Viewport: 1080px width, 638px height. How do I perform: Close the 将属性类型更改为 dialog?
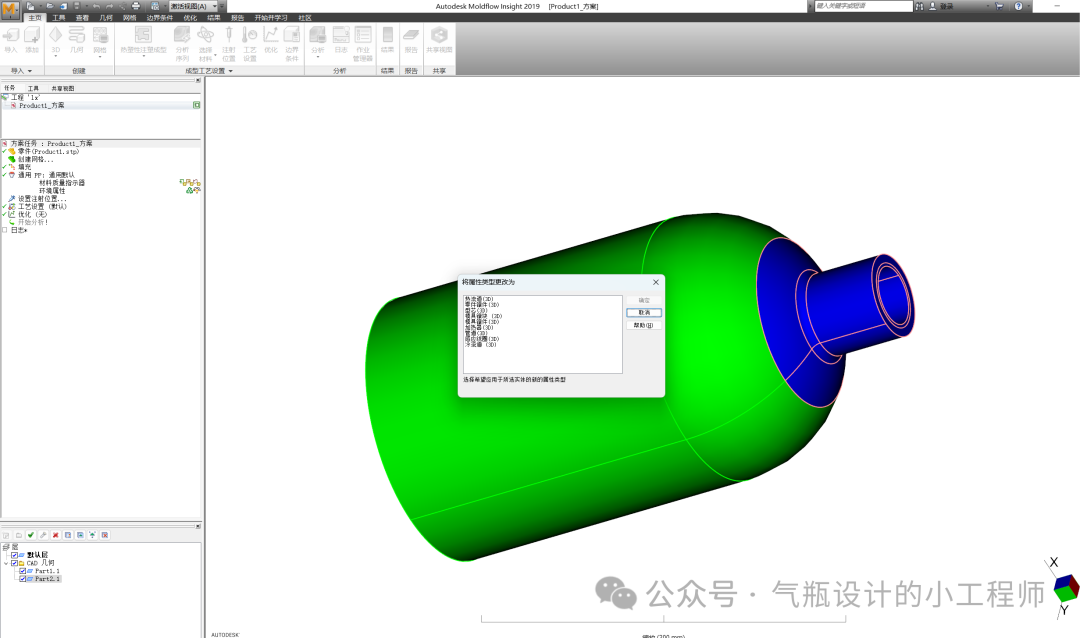click(656, 282)
